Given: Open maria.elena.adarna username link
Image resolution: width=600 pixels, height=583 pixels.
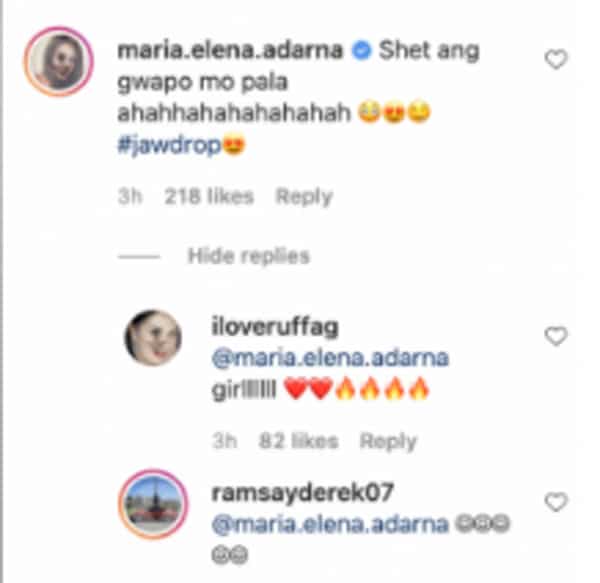Looking at the screenshot, I should point(230,51).
